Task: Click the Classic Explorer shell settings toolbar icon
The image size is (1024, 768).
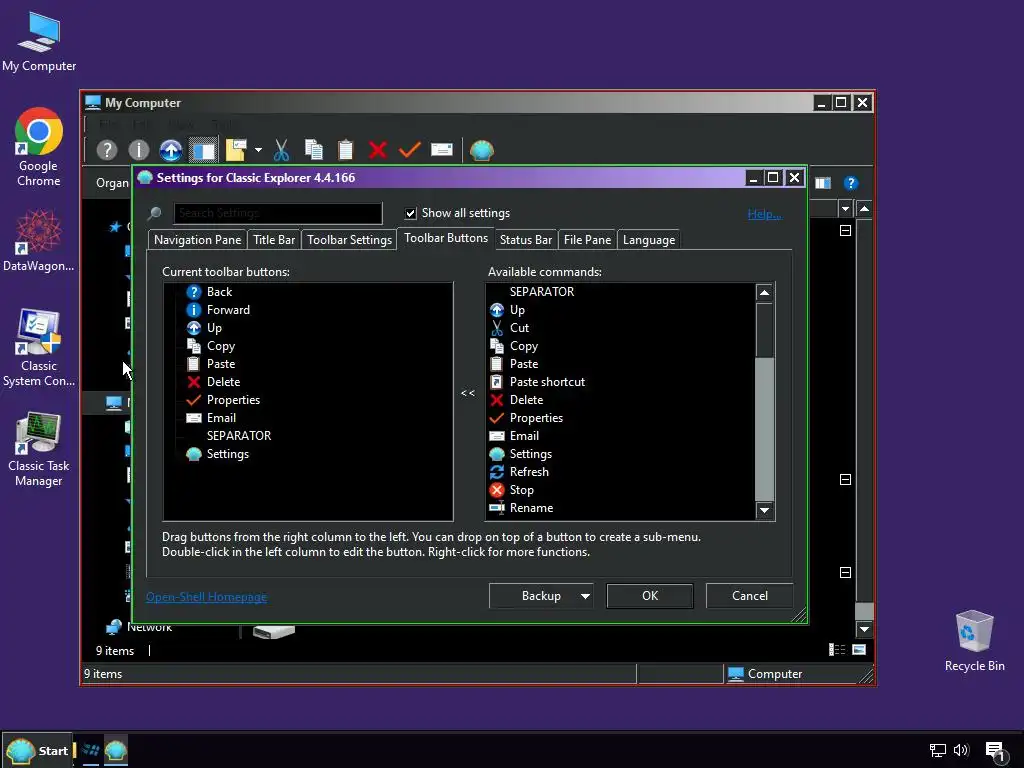Action: click(x=482, y=150)
